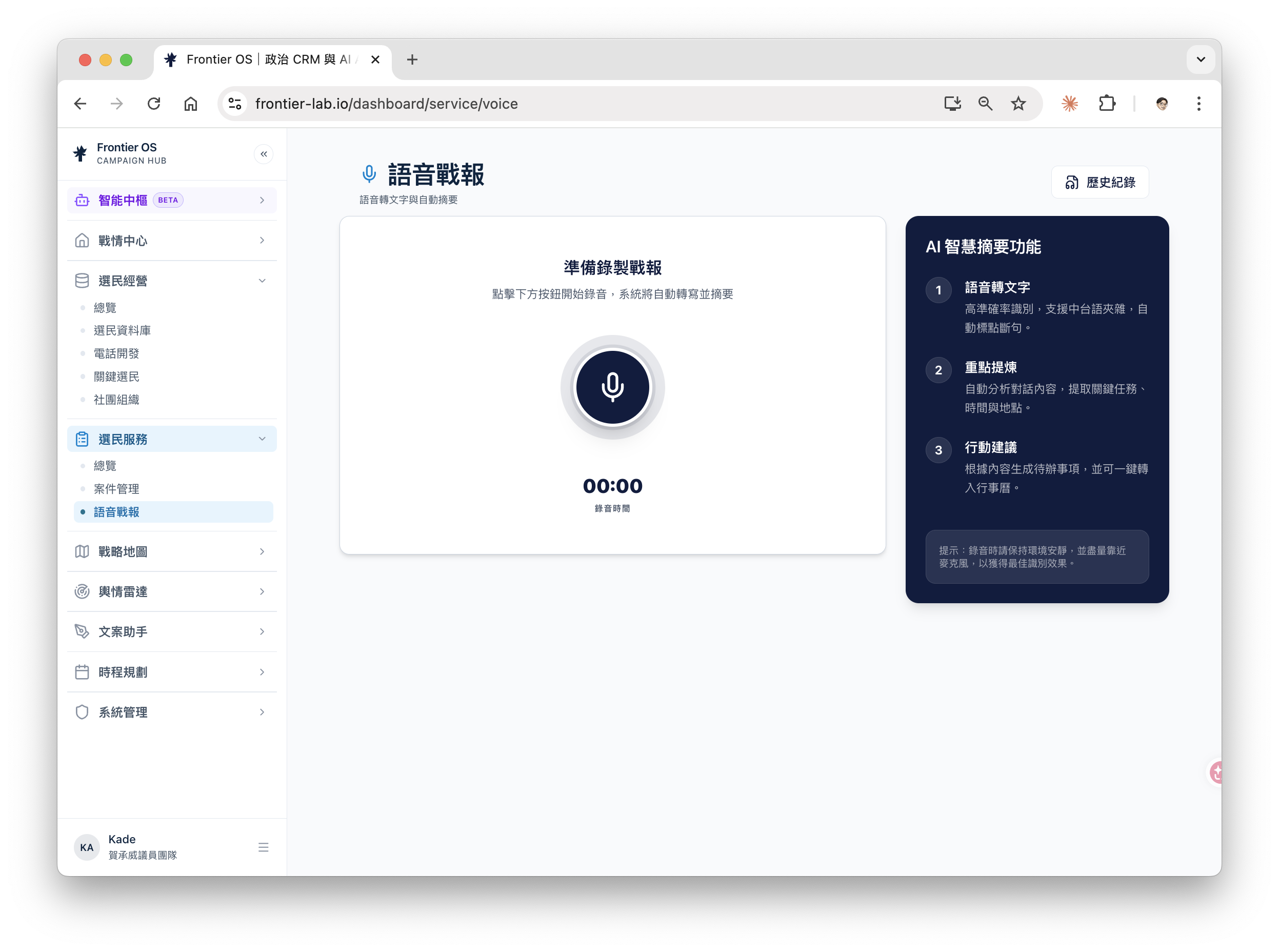This screenshot has width=1279, height=952.
Task: Open the 歷史紀錄 history button
Action: tap(1100, 182)
